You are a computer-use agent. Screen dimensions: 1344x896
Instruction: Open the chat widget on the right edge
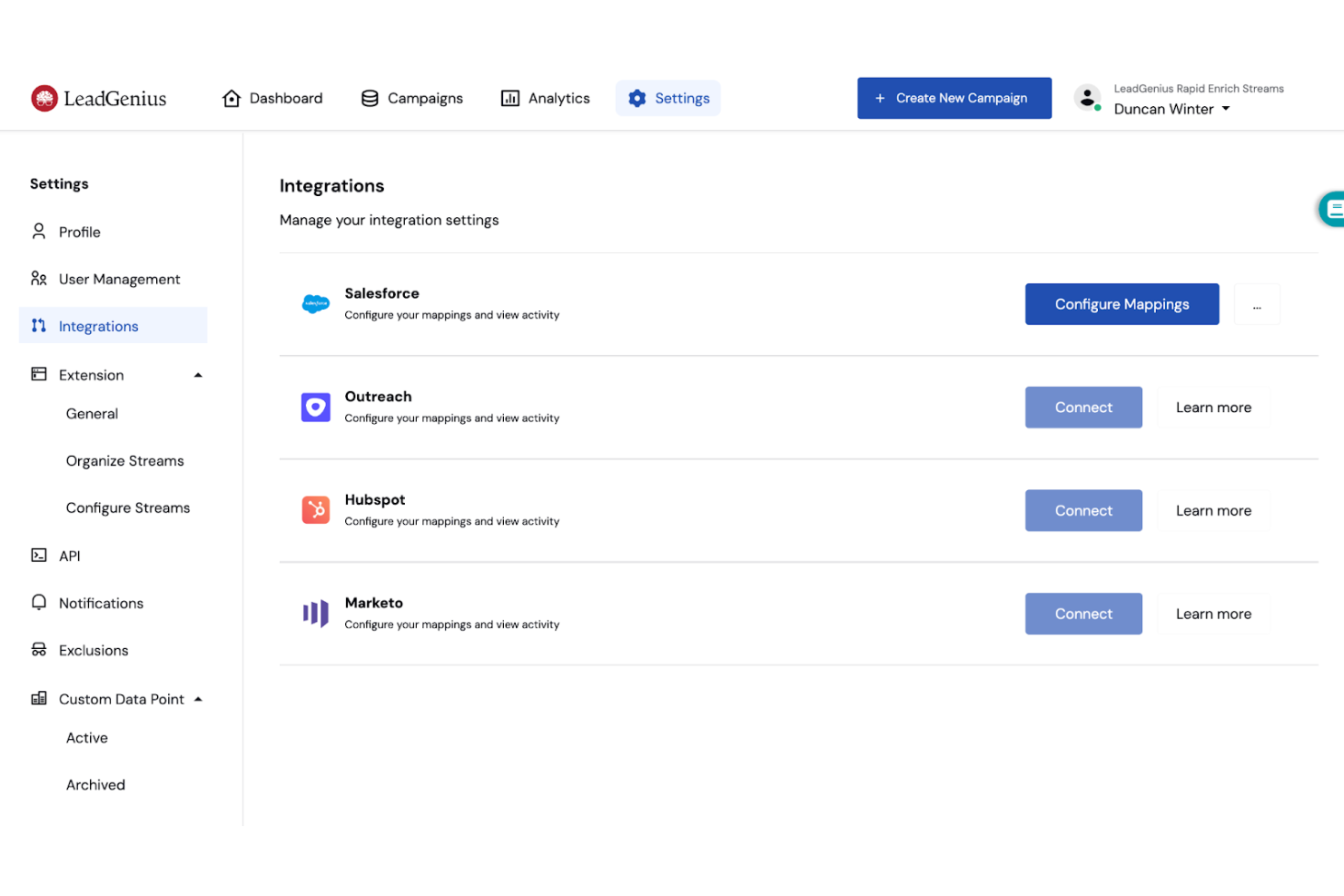[x=1333, y=208]
